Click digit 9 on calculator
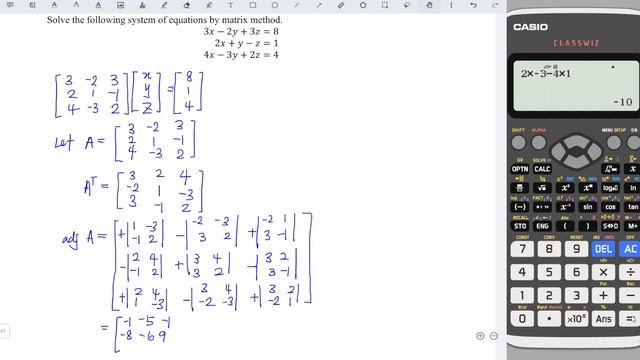The height and width of the screenshot is (360, 640). point(576,249)
